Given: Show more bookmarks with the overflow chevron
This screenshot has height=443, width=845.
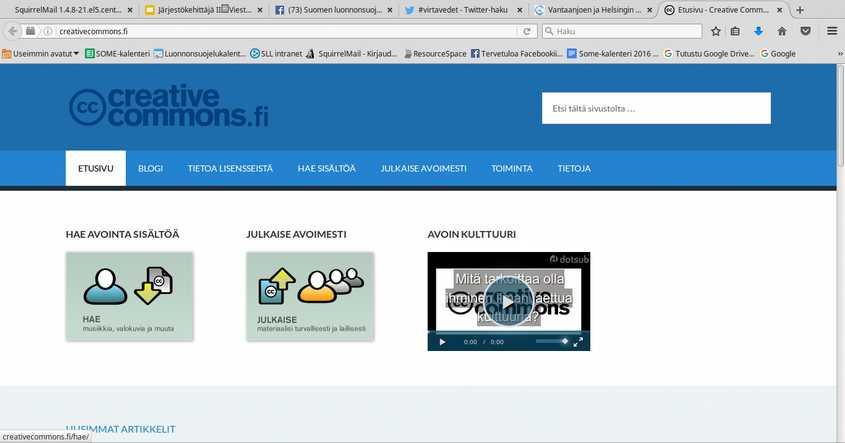Looking at the screenshot, I should click(x=840, y=53).
